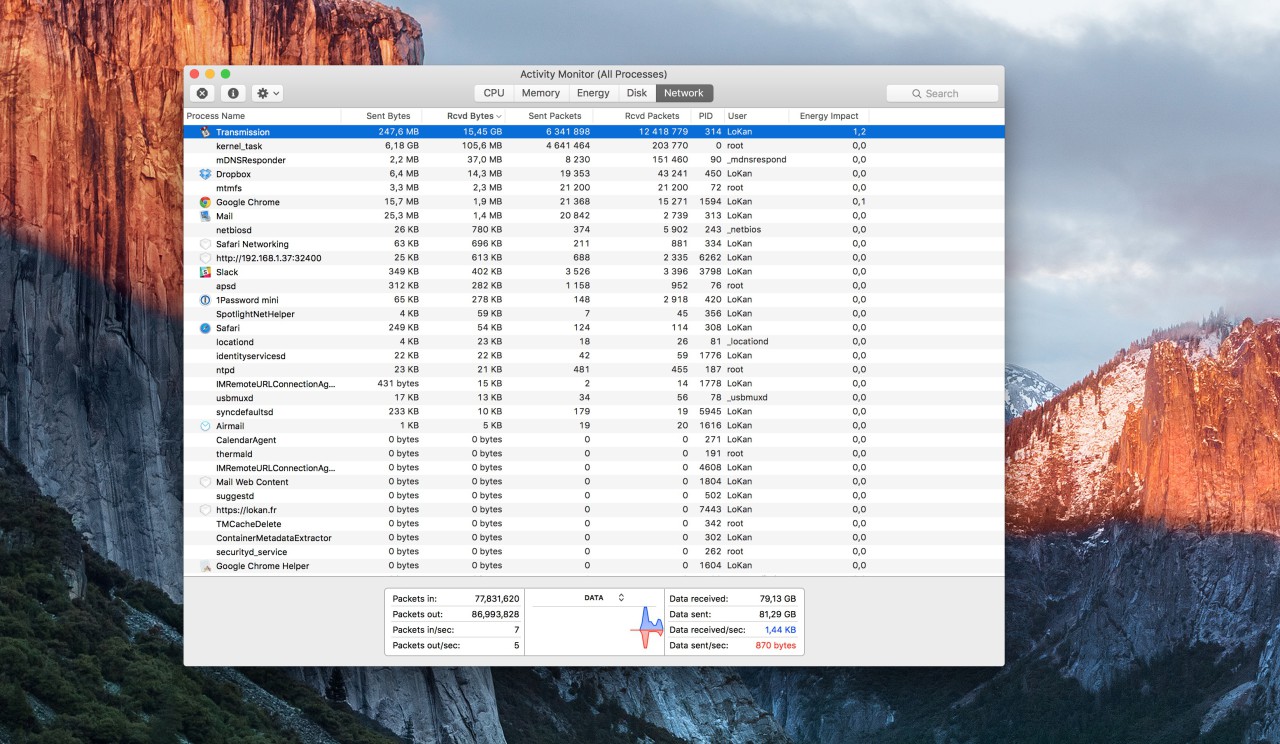Select the Network tab
The height and width of the screenshot is (744, 1280).
click(684, 93)
